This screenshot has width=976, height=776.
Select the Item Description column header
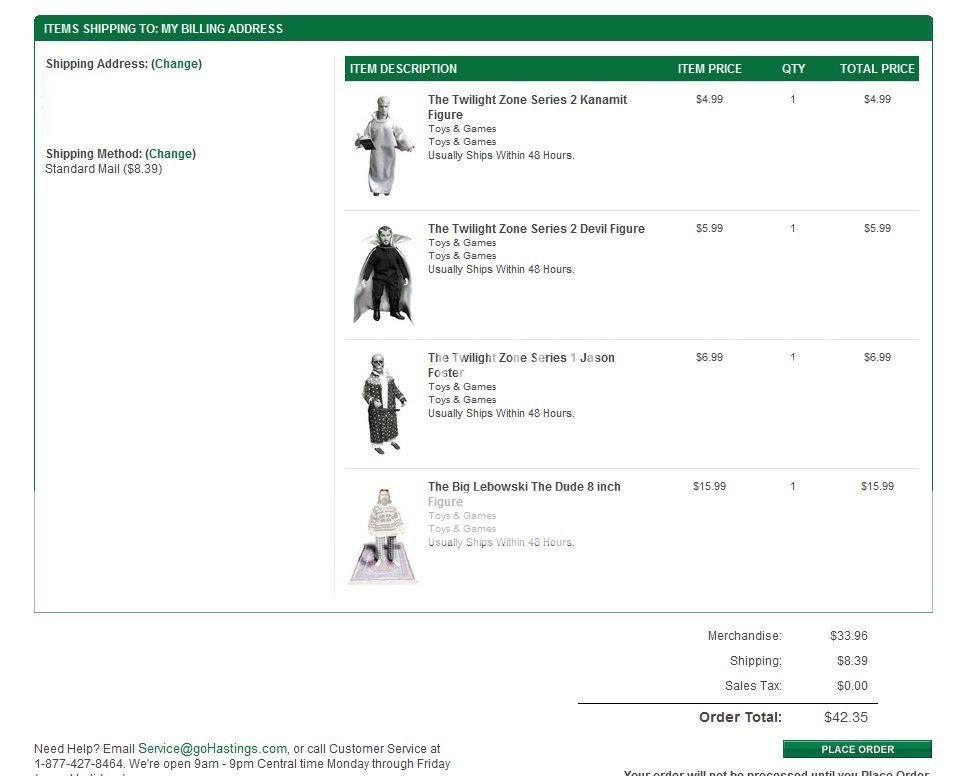click(403, 68)
